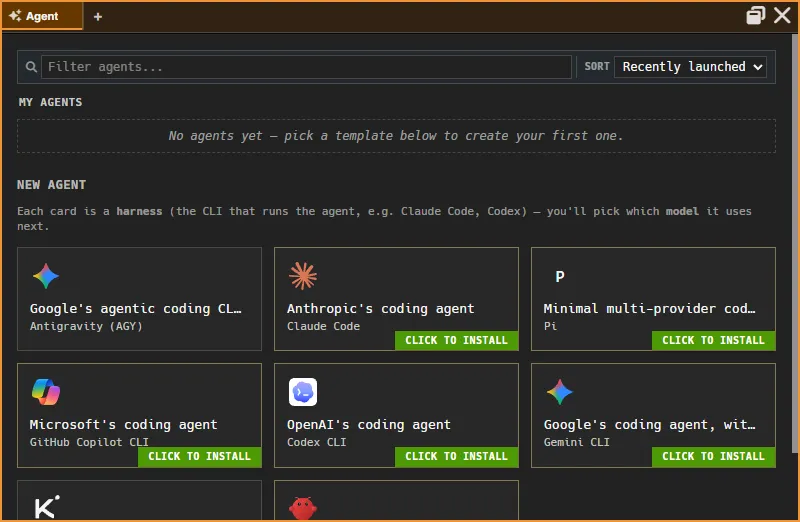Click the Gemini CLI star icon
800x522 pixels.
[560, 392]
